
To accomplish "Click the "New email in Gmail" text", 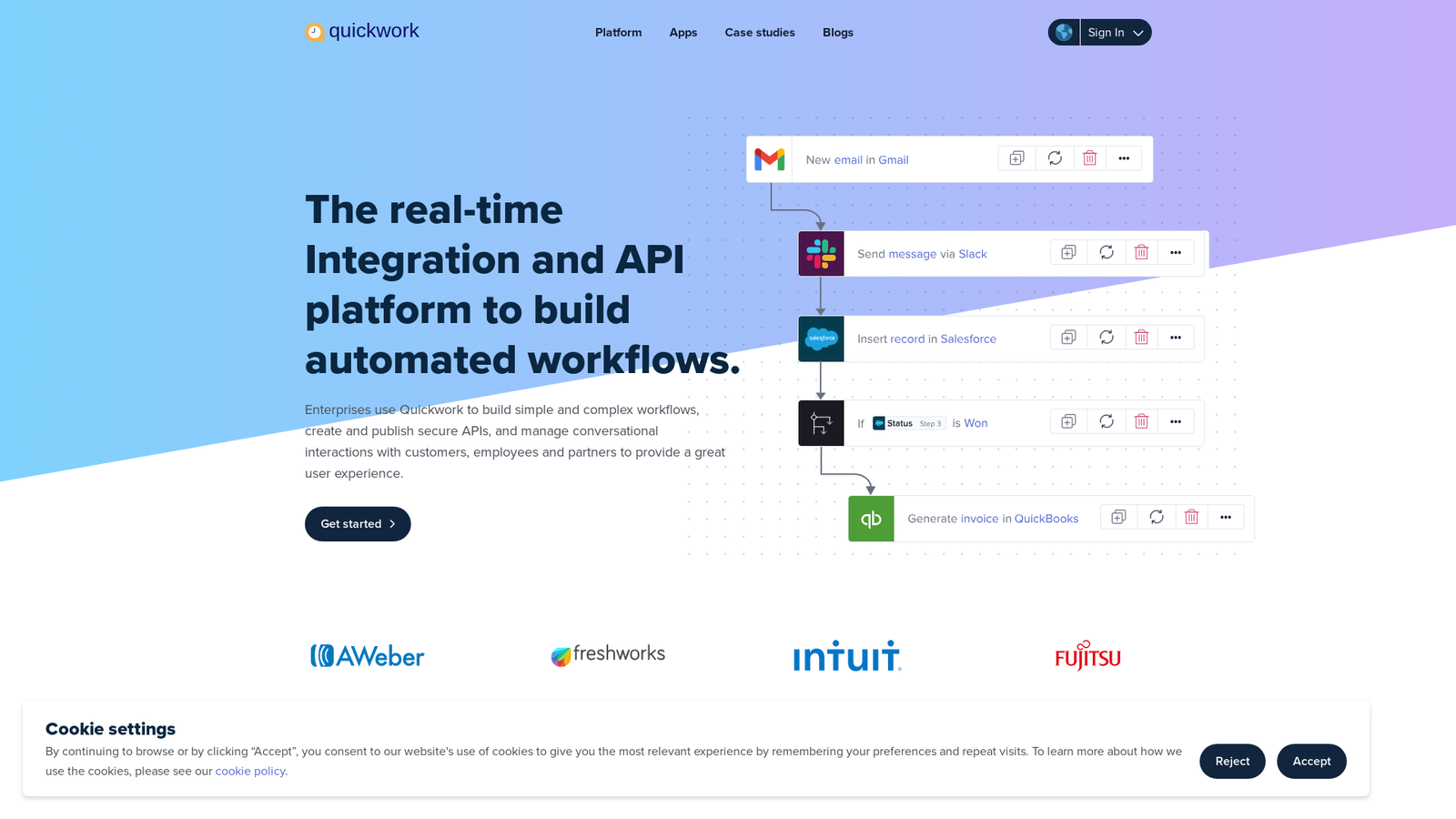I will click(857, 160).
